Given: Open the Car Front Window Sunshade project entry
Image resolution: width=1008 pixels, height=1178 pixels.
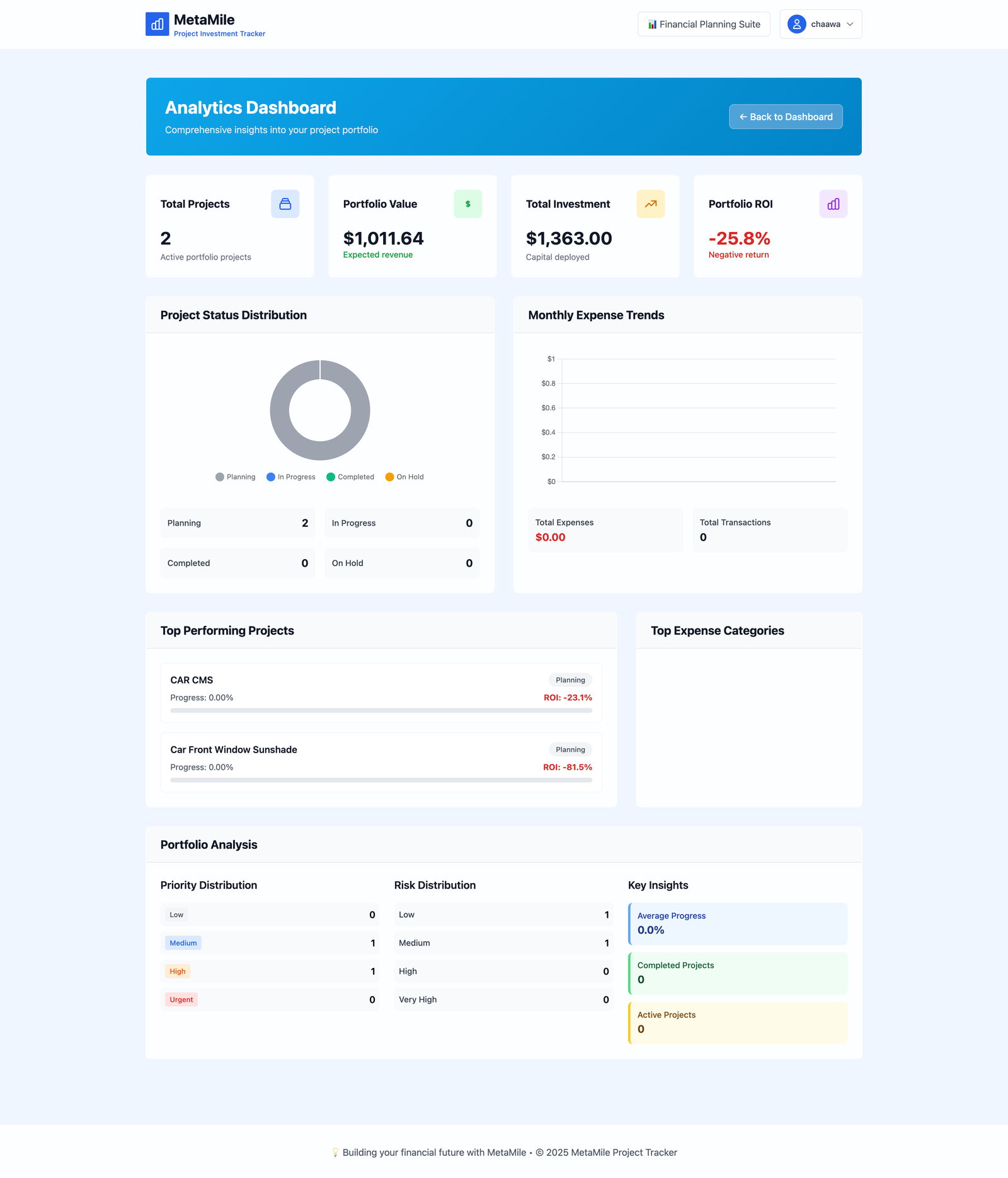Looking at the screenshot, I should (381, 762).
